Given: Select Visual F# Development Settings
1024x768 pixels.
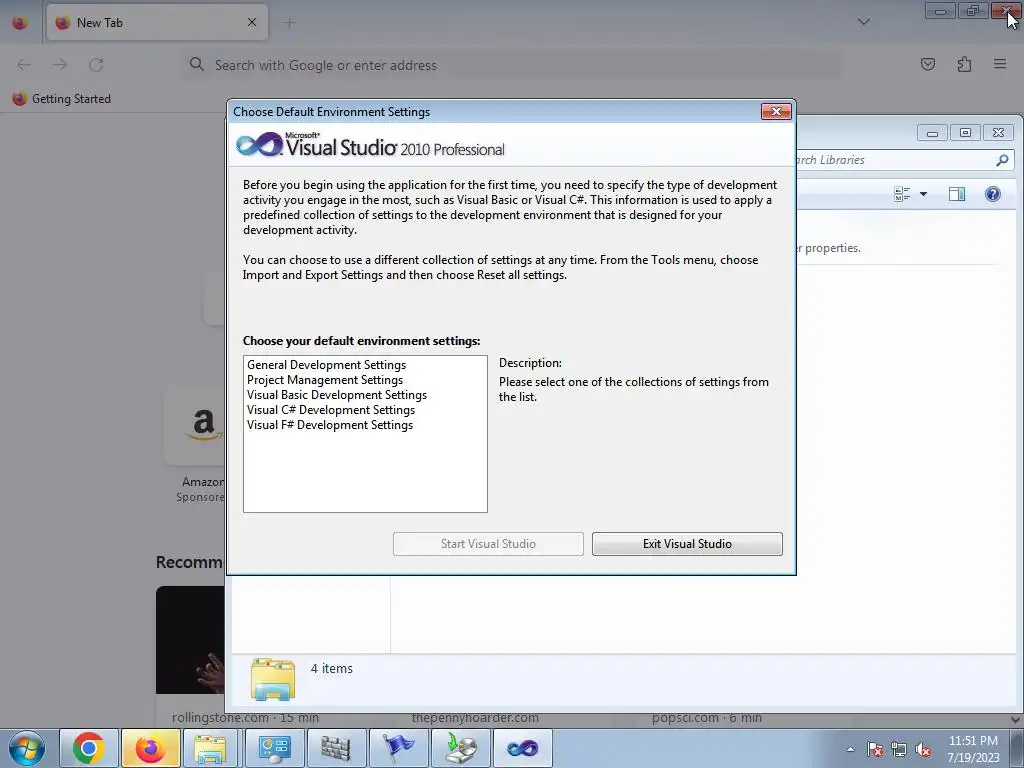Looking at the screenshot, I should point(330,425).
